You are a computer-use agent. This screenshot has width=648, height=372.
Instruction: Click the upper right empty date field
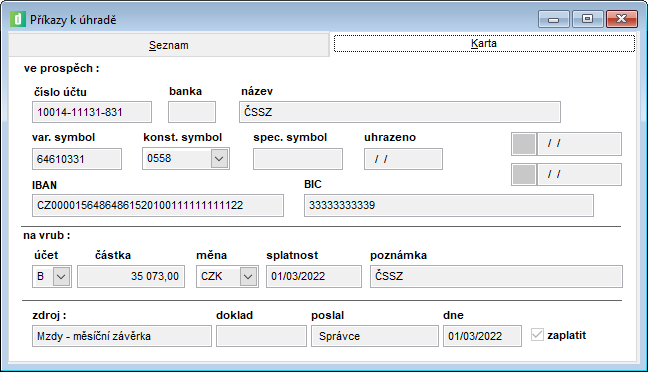pyautogui.click(x=579, y=144)
